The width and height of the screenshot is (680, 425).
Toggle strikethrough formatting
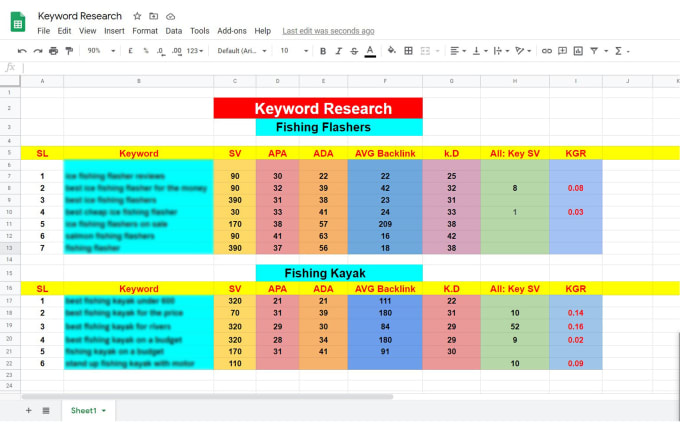[354, 51]
